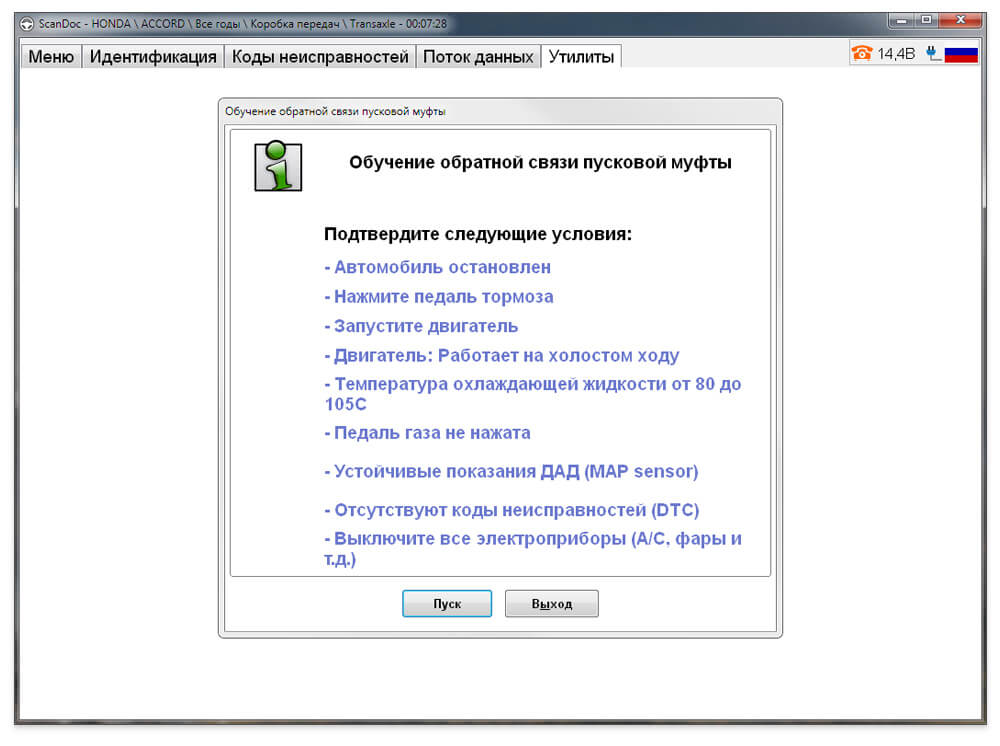Screen dimensions: 1000x746
Task: Click the blue plug connection icon
Action: pyautogui.click(x=932, y=54)
